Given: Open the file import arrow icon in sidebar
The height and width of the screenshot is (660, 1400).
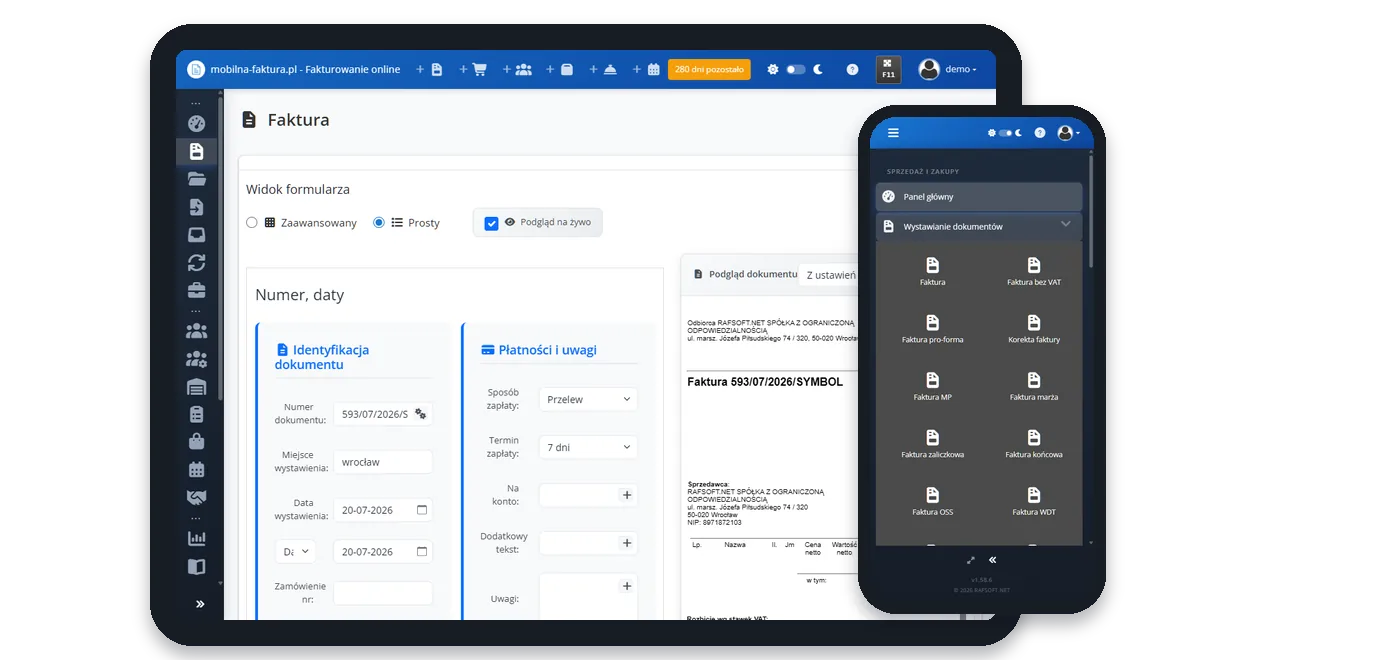Looking at the screenshot, I should [196, 207].
